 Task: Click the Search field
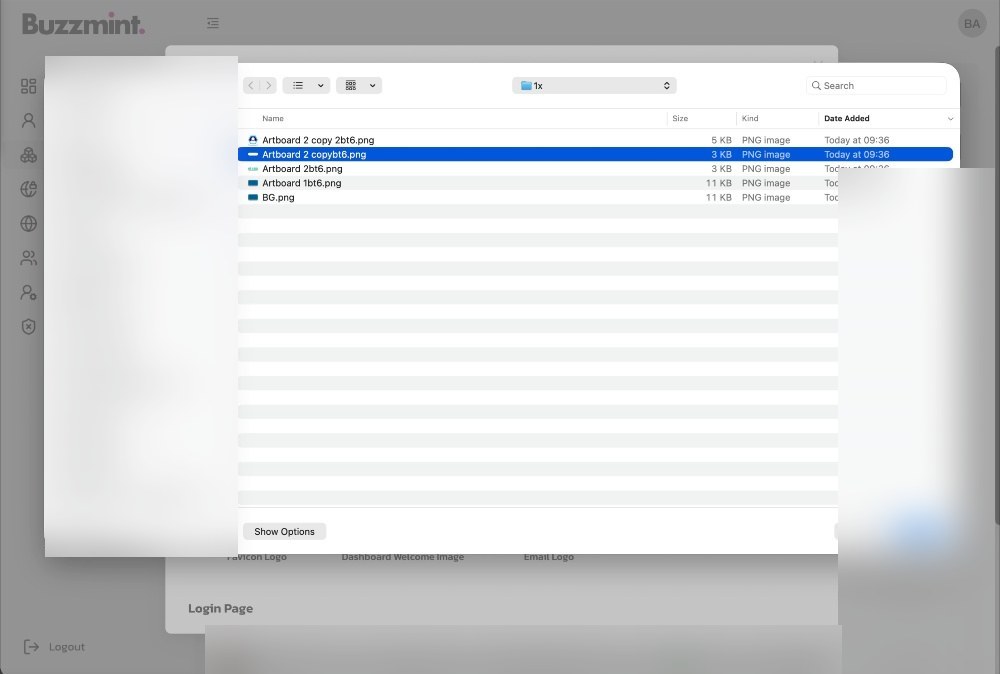point(876,85)
